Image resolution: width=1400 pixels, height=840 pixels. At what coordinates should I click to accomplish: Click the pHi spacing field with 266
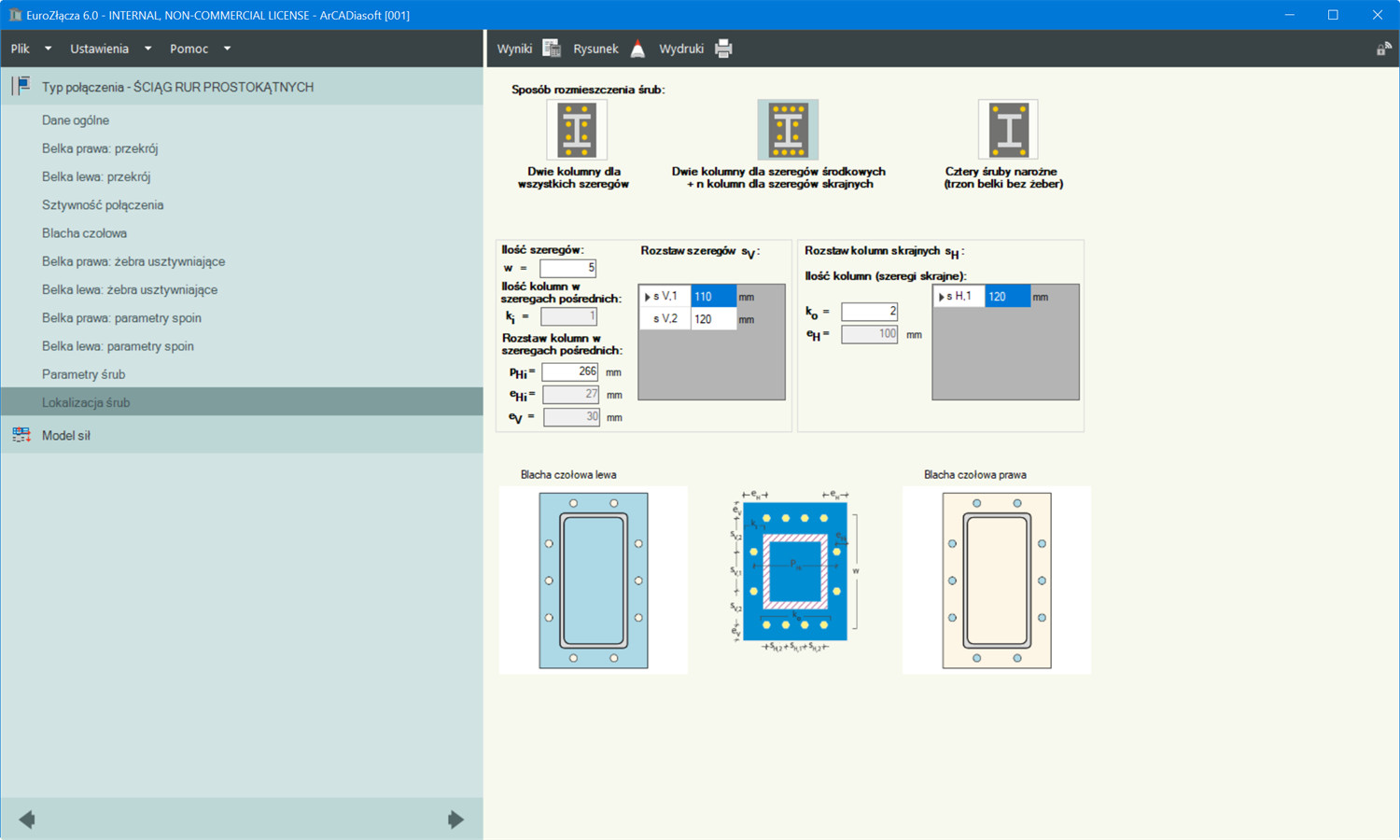(570, 371)
